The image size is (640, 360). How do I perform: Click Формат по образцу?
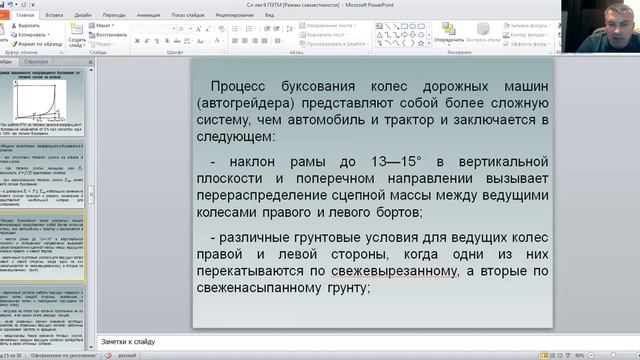[36, 44]
